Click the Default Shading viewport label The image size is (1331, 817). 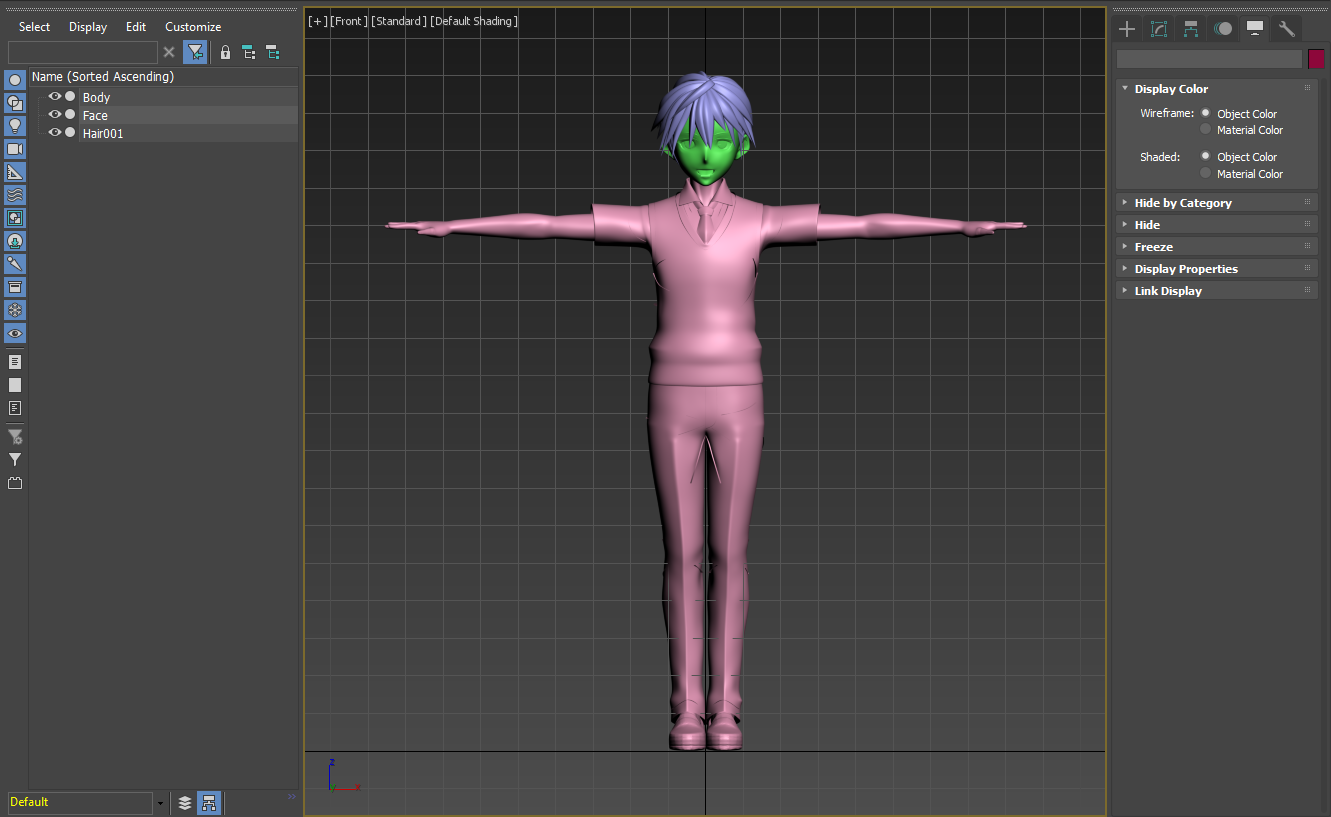coord(474,21)
